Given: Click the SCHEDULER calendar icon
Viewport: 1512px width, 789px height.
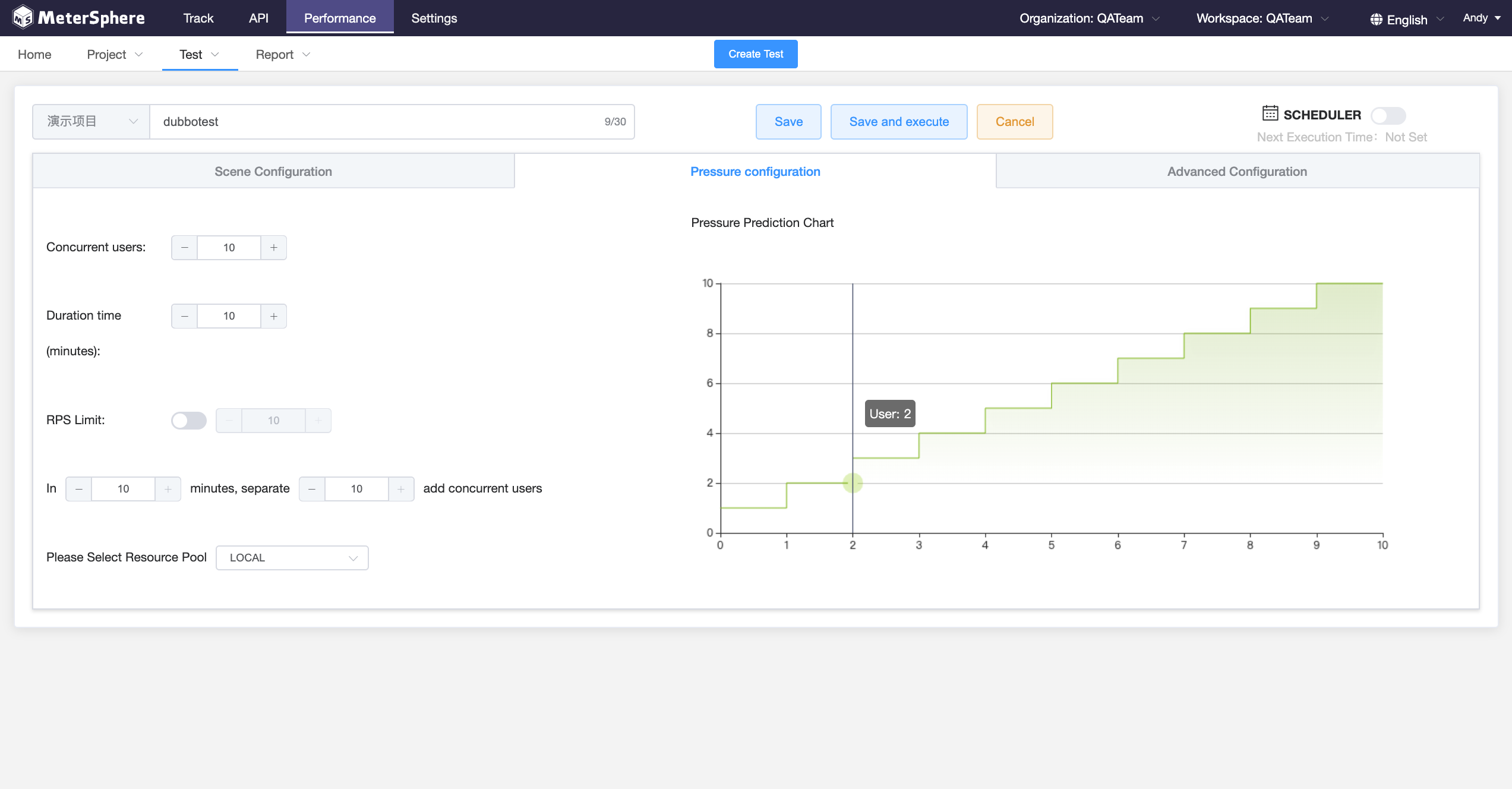Looking at the screenshot, I should click(x=1269, y=114).
